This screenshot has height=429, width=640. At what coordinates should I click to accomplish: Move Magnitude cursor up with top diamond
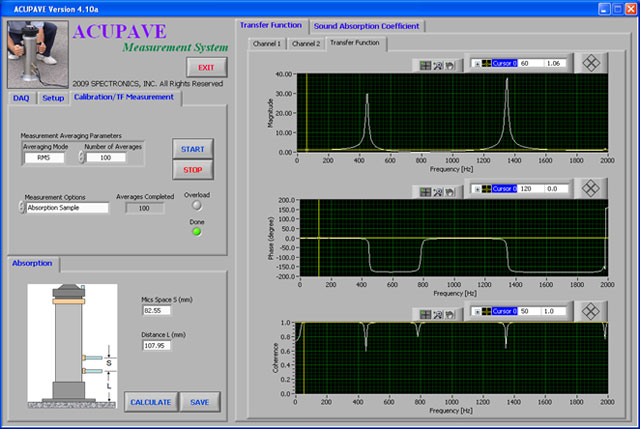click(591, 58)
